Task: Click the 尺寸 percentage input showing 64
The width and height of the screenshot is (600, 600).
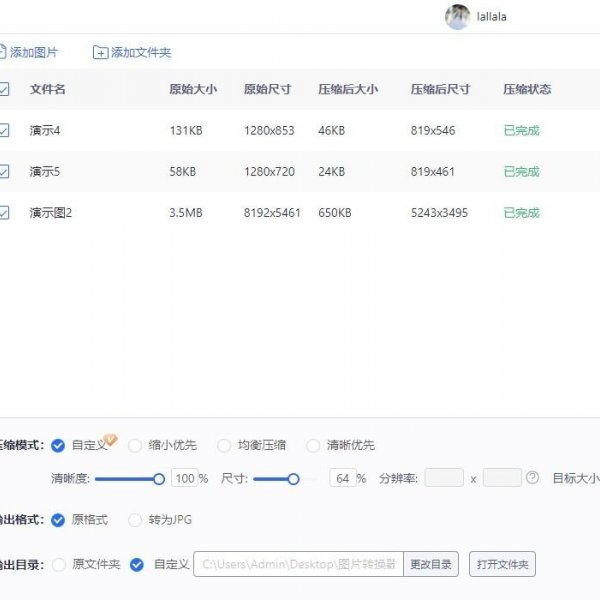Action: coord(343,479)
